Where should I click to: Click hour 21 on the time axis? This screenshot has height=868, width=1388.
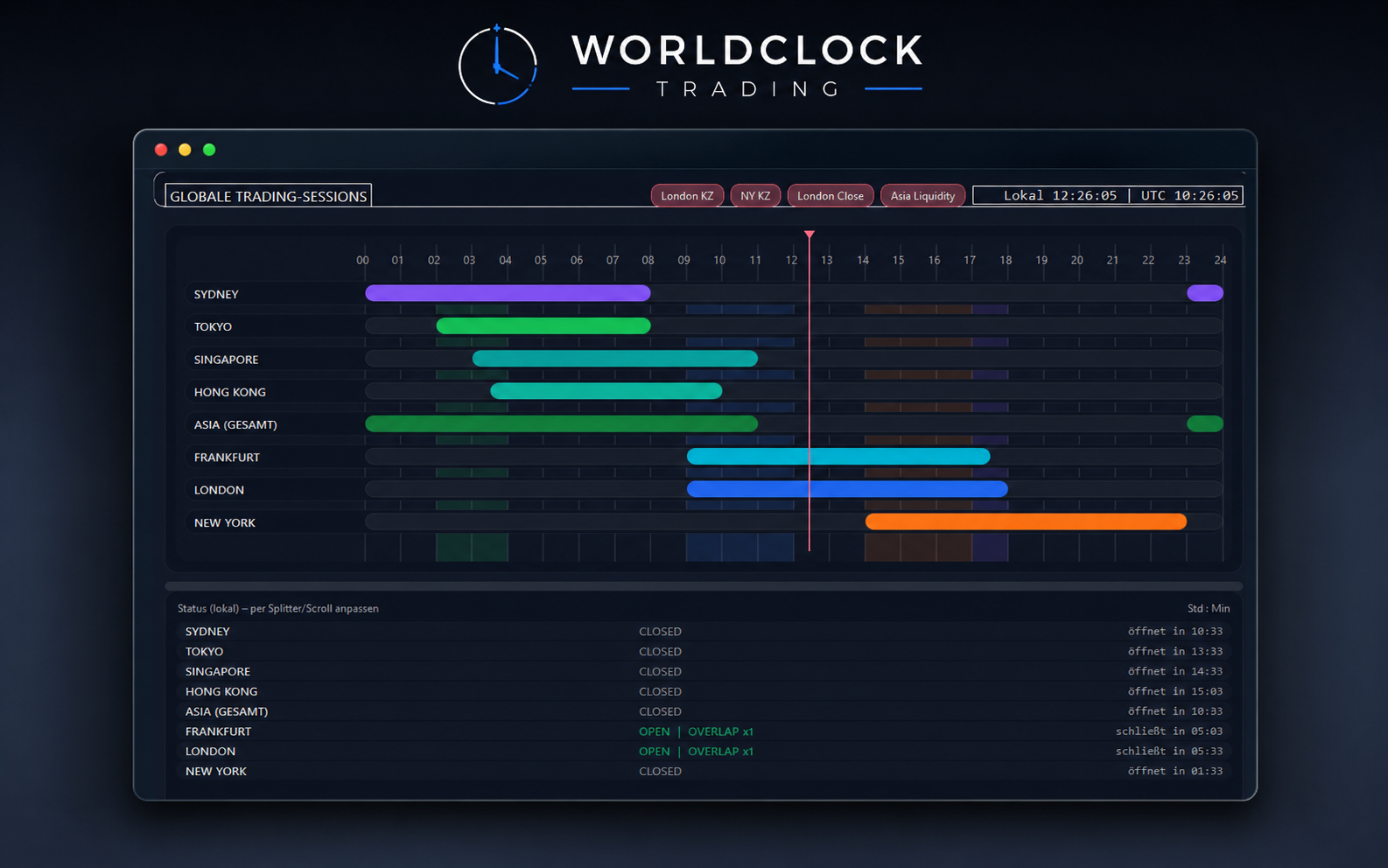point(1112,260)
